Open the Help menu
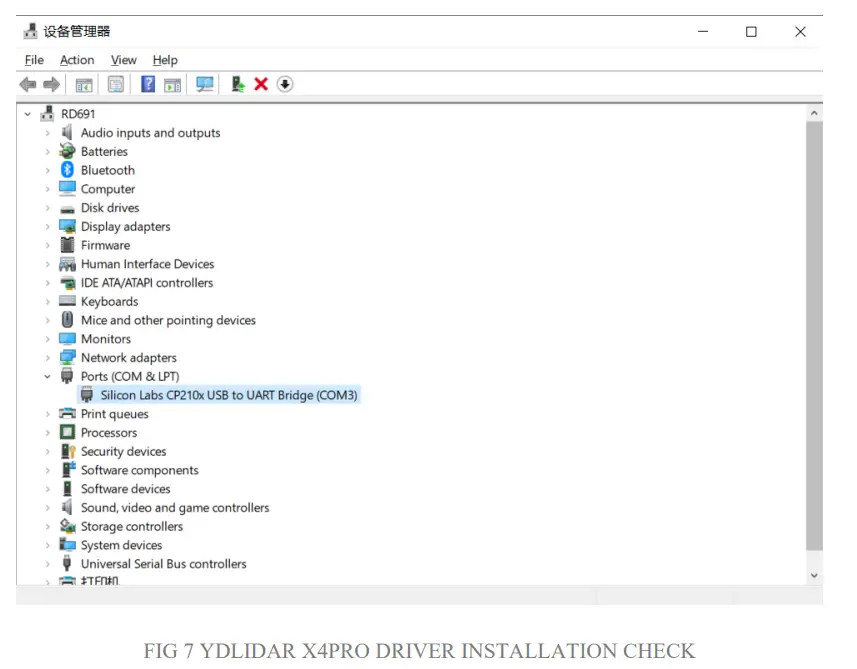 click(x=164, y=60)
